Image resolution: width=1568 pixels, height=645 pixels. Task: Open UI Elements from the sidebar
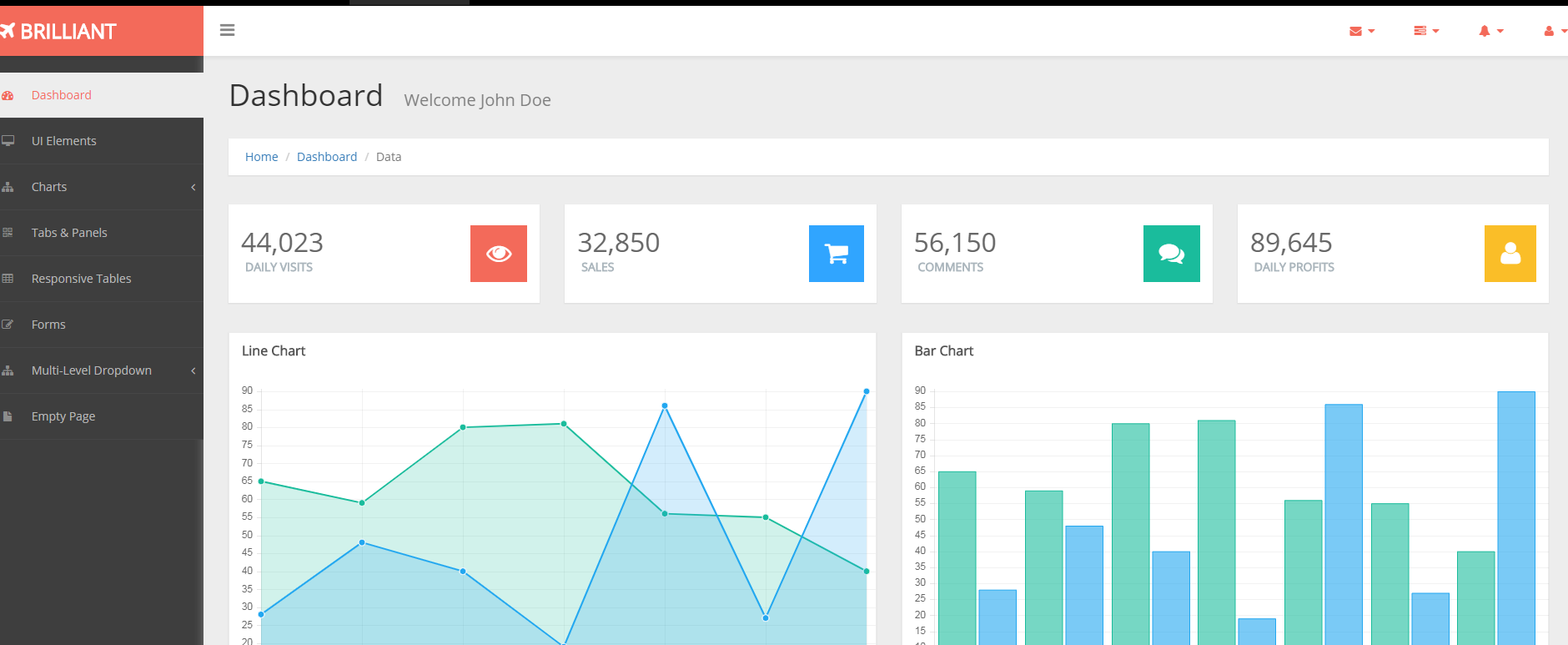click(x=64, y=141)
